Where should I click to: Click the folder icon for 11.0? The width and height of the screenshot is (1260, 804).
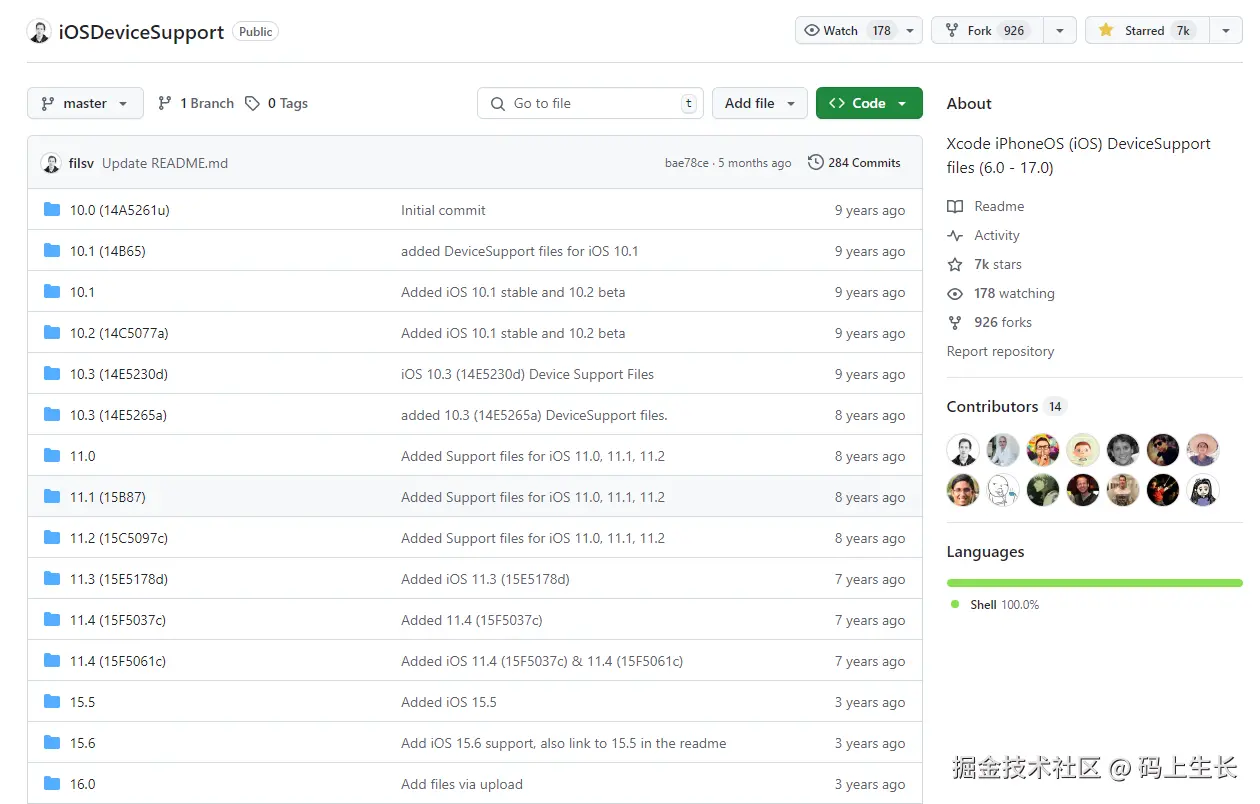[x=52, y=456]
